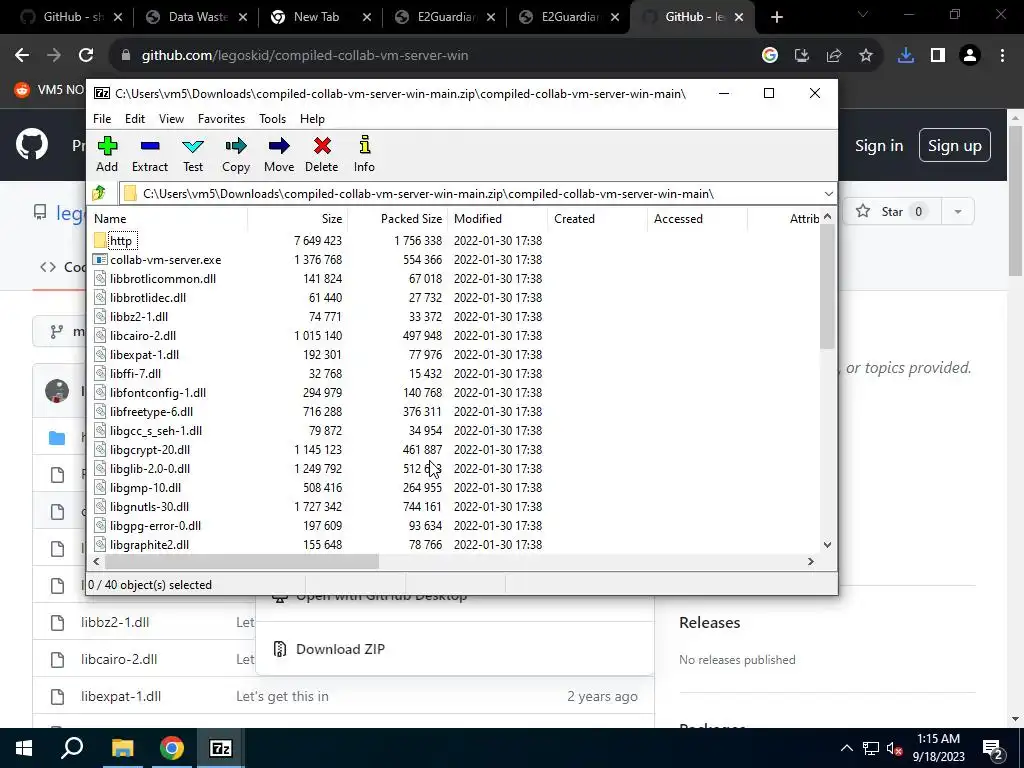Reload the page in Chrome
This screenshot has width=1024, height=768.
(x=86, y=56)
